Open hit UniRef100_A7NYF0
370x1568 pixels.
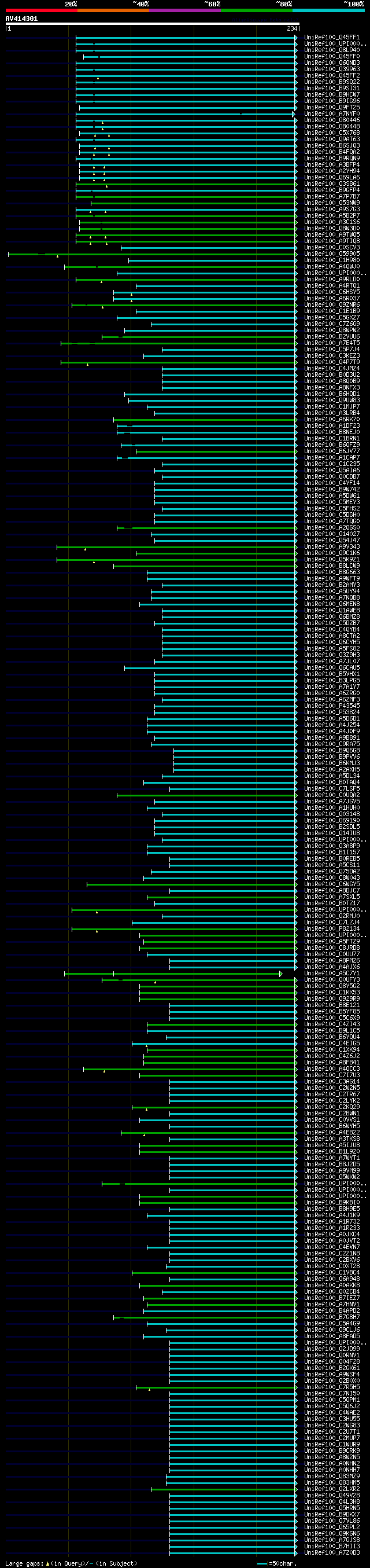click(332, 114)
